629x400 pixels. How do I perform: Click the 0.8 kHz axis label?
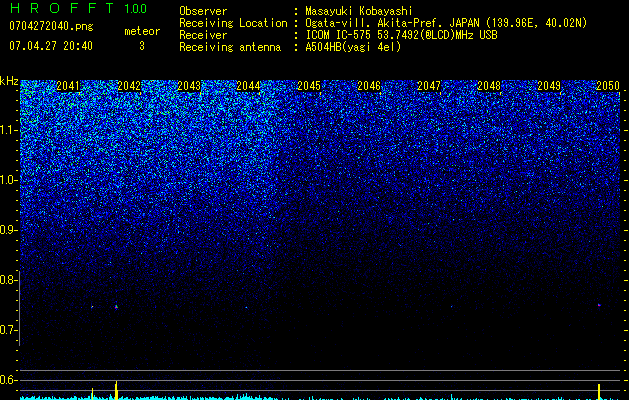pyautogui.click(x=8, y=280)
